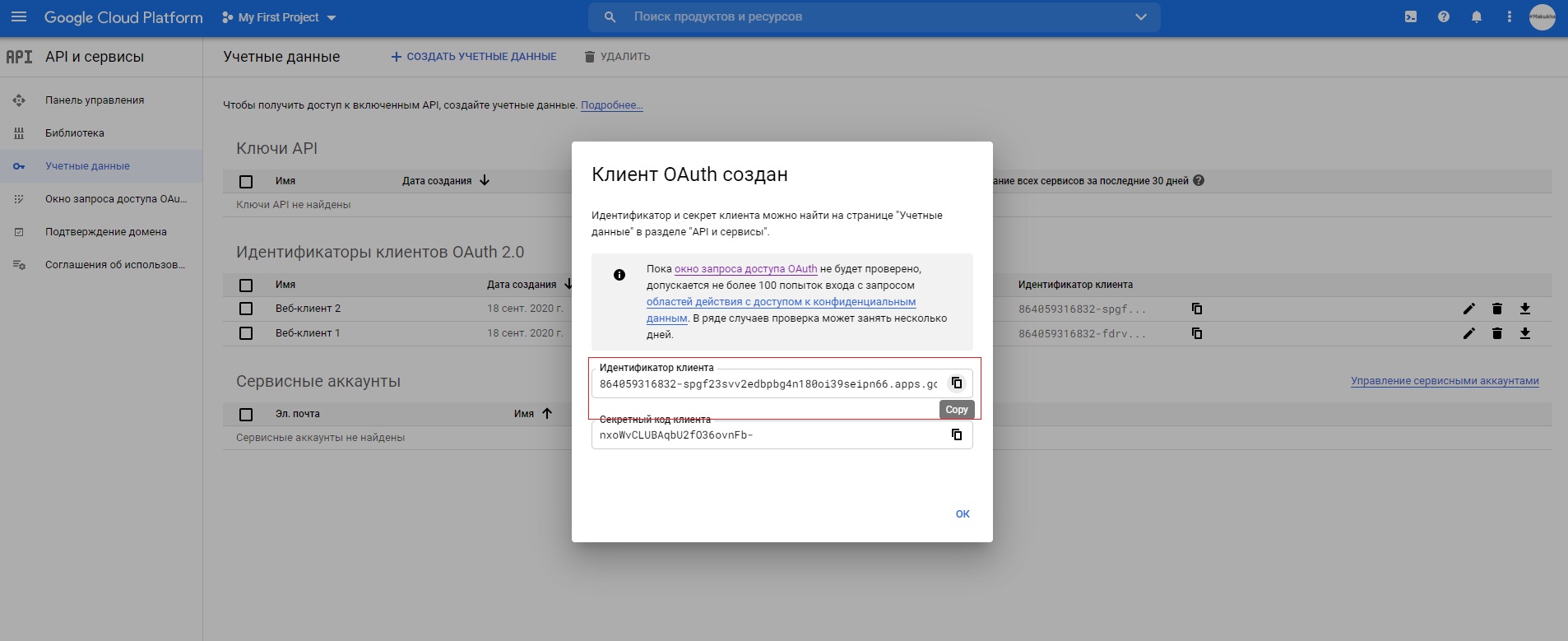Click the help icon beside 30 дней column
The height and width of the screenshot is (641, 1568).
1199,181
